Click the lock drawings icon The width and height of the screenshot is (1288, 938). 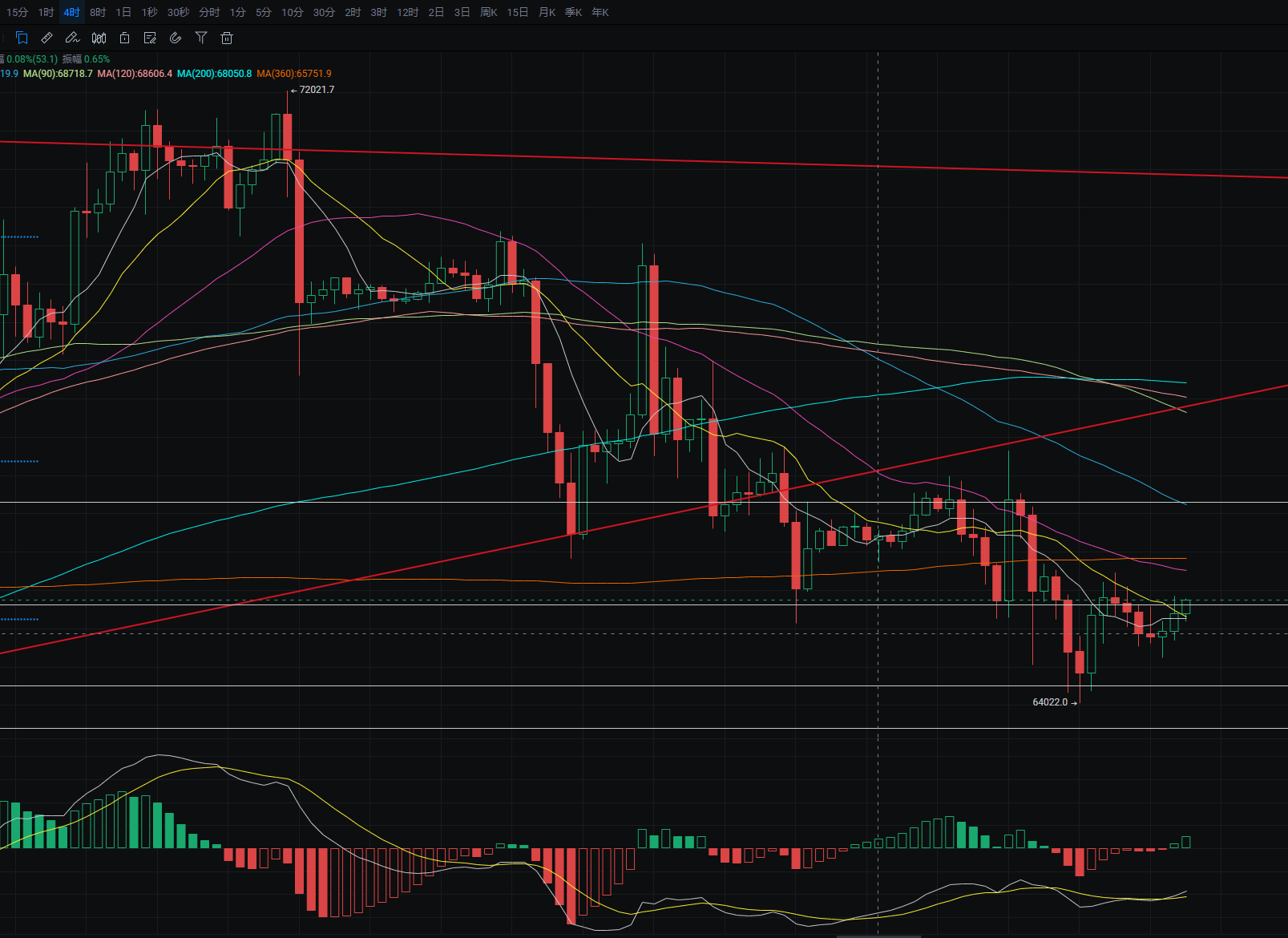click(124, 38)
